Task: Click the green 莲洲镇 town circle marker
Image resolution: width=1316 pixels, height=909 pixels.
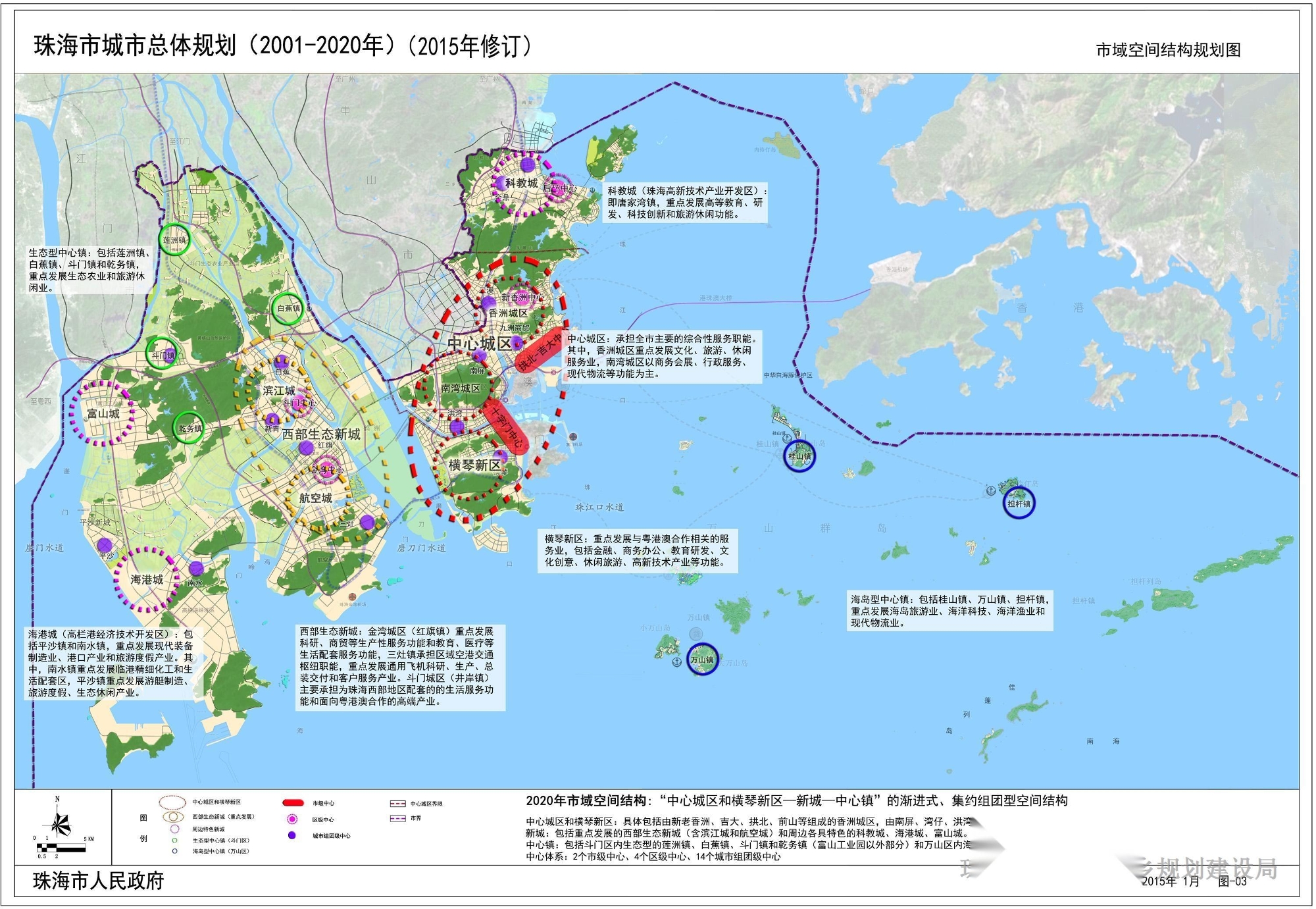Action: click(175, 240)
